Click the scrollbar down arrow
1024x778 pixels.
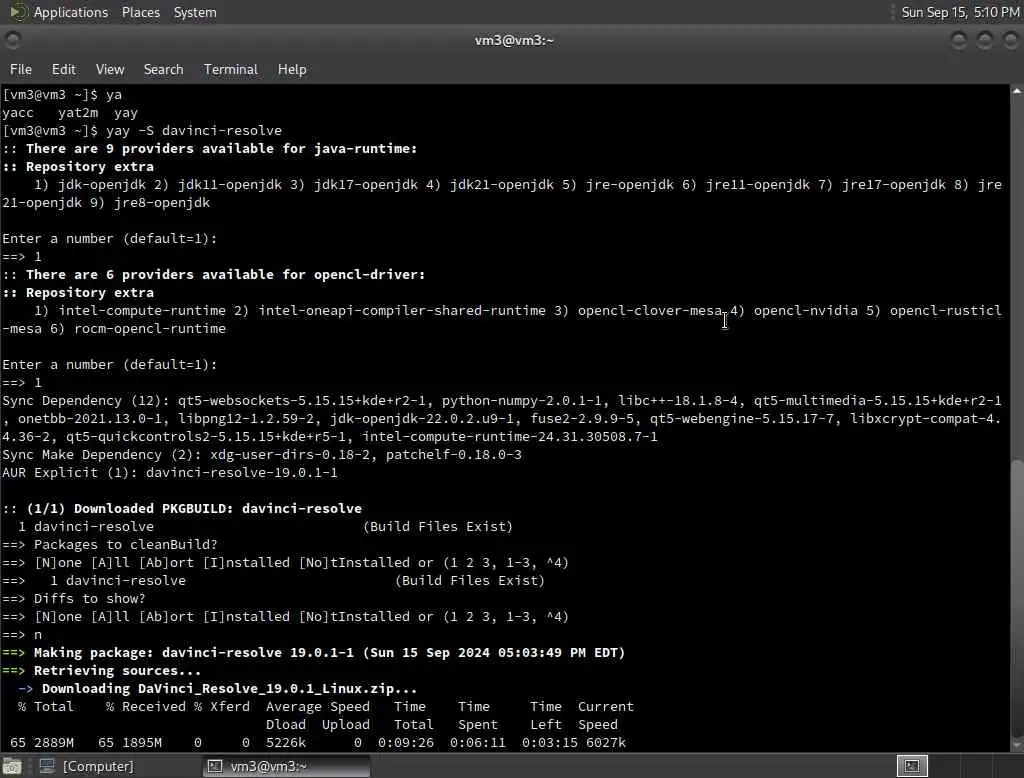pyautogui.click(x=1017, y=745)
